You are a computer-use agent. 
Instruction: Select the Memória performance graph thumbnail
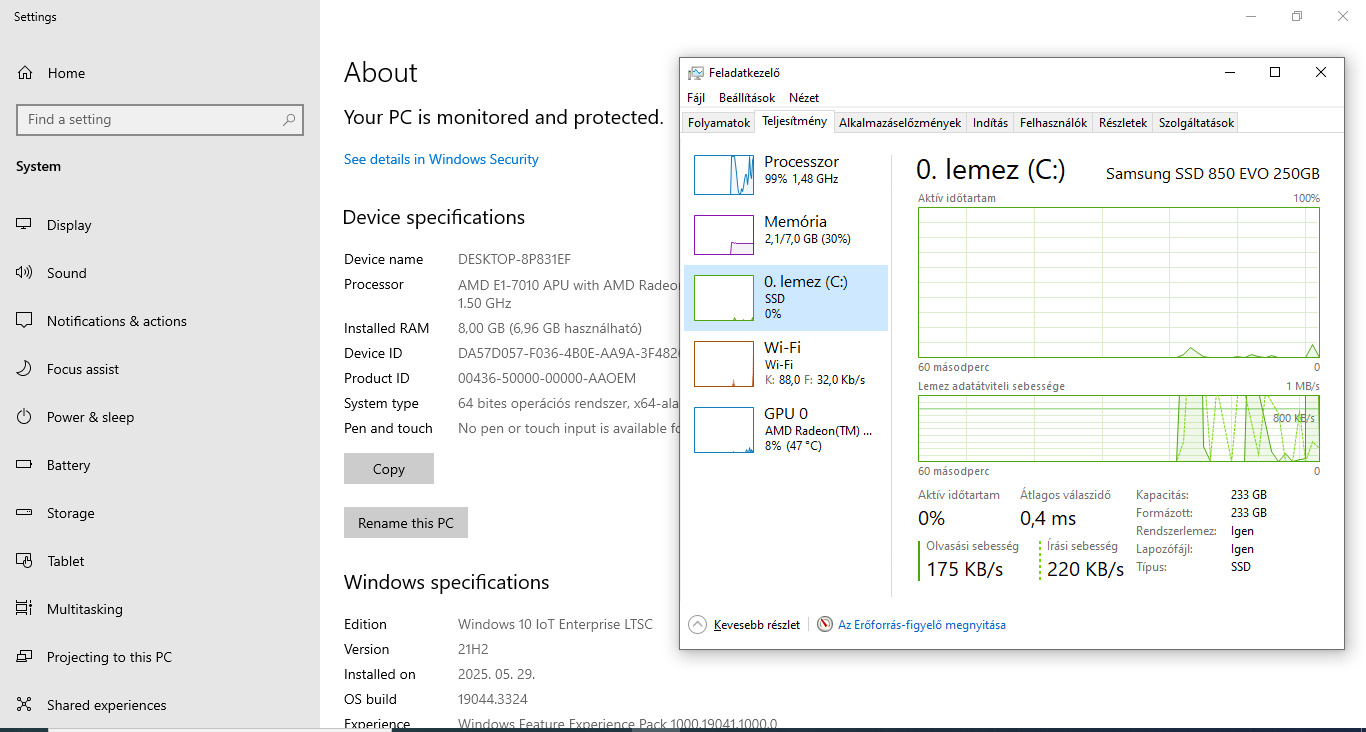pos(724,235)
